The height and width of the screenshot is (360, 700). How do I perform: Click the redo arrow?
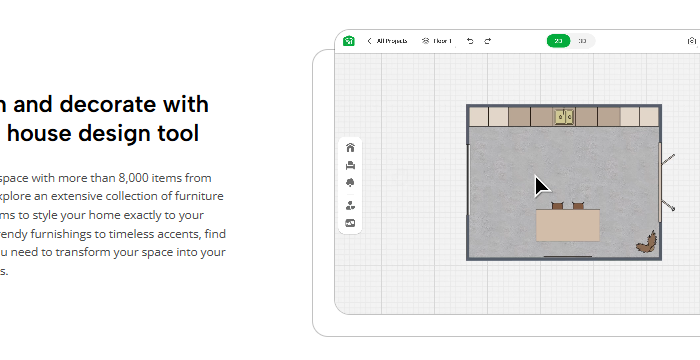pos(488,41)
